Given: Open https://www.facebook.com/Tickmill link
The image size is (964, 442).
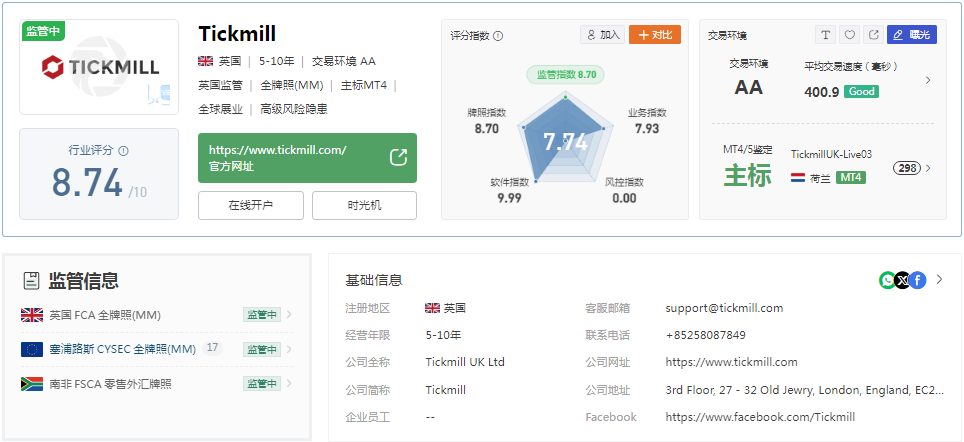Looking at the screenshot, I should pyautogui.click(x=761, y=417).
